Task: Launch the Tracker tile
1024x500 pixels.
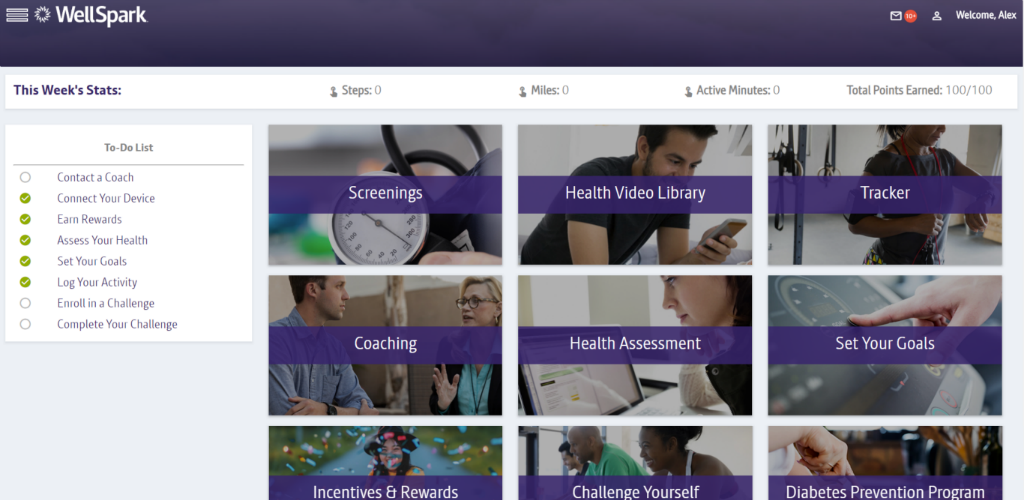Action: coord(885,195)
